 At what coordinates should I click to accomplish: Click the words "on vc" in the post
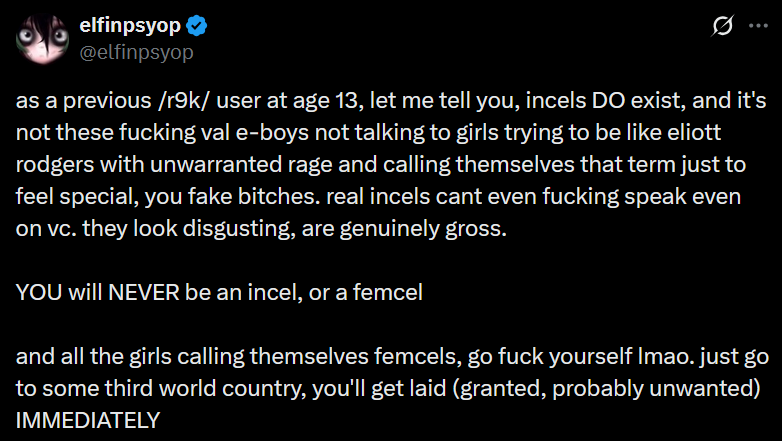(43, 228)
